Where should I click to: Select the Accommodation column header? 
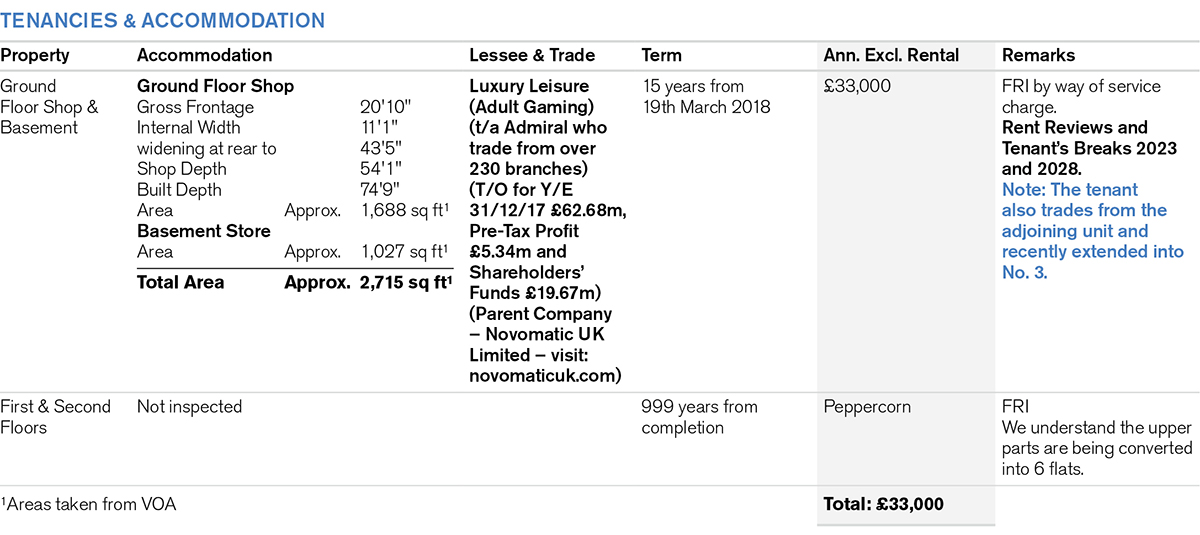coord(204,56)
